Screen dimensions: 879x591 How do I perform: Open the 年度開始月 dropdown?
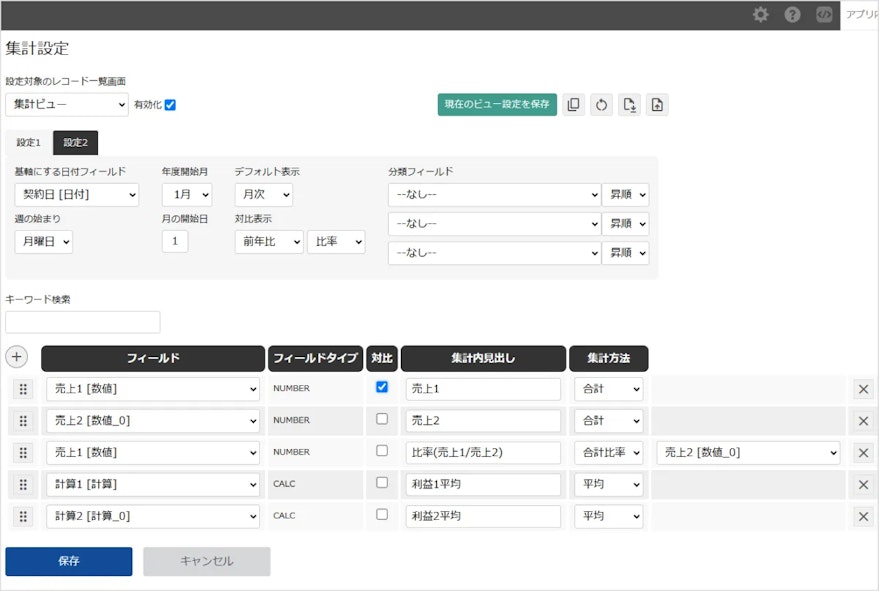click(x=187, y=194)
